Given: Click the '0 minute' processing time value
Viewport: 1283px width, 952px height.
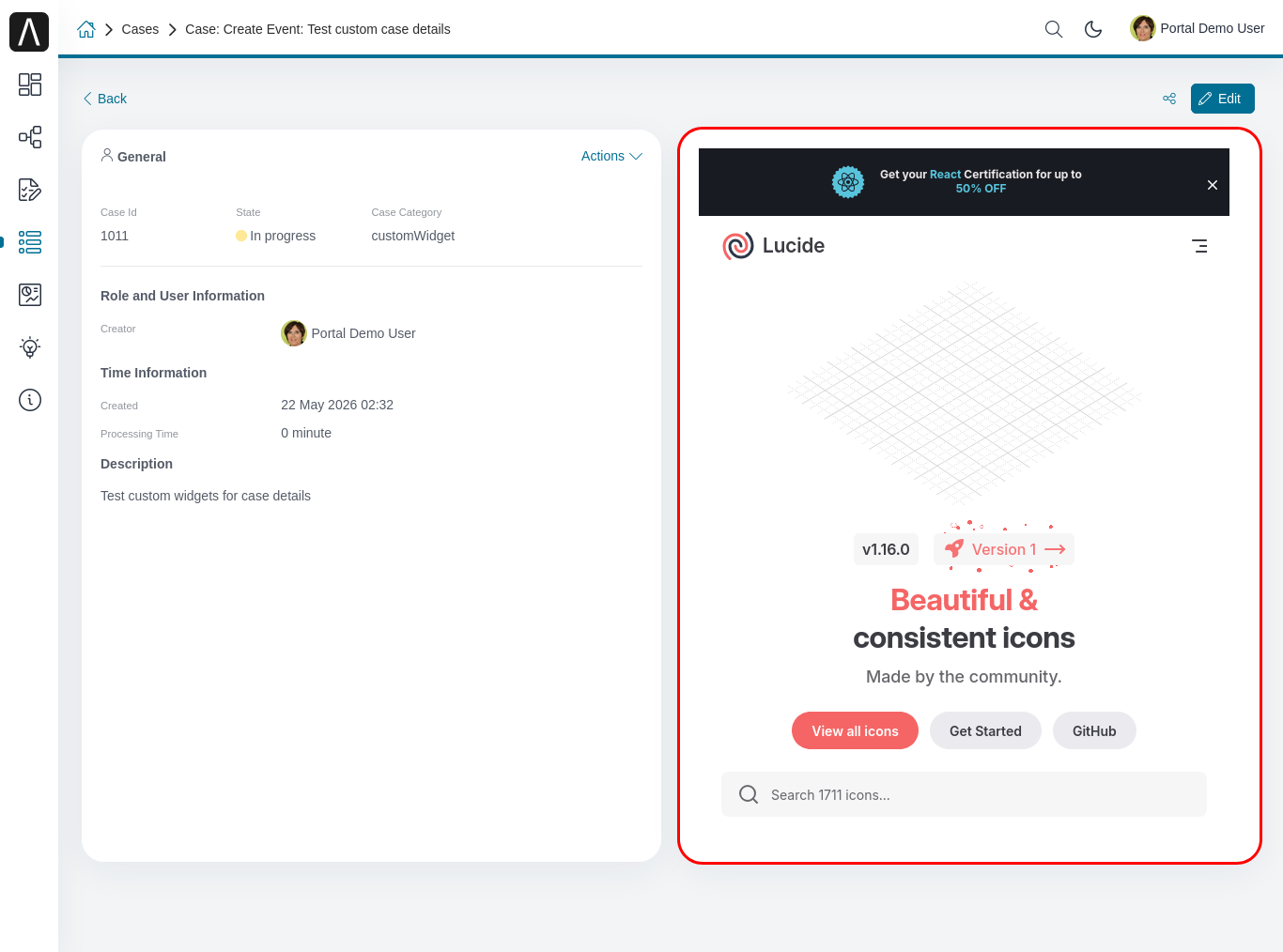Looking at the screenshot, I should tap(306, 433).
